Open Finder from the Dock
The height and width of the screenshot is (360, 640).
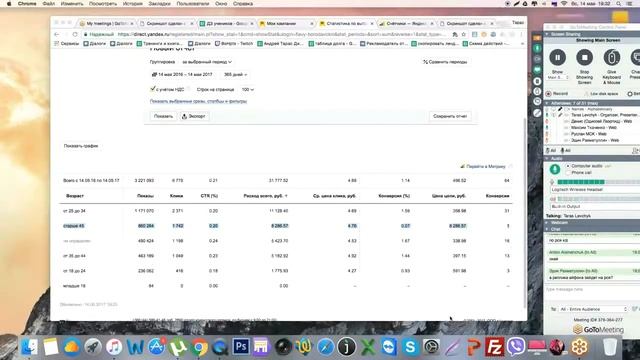coord(29,347)
